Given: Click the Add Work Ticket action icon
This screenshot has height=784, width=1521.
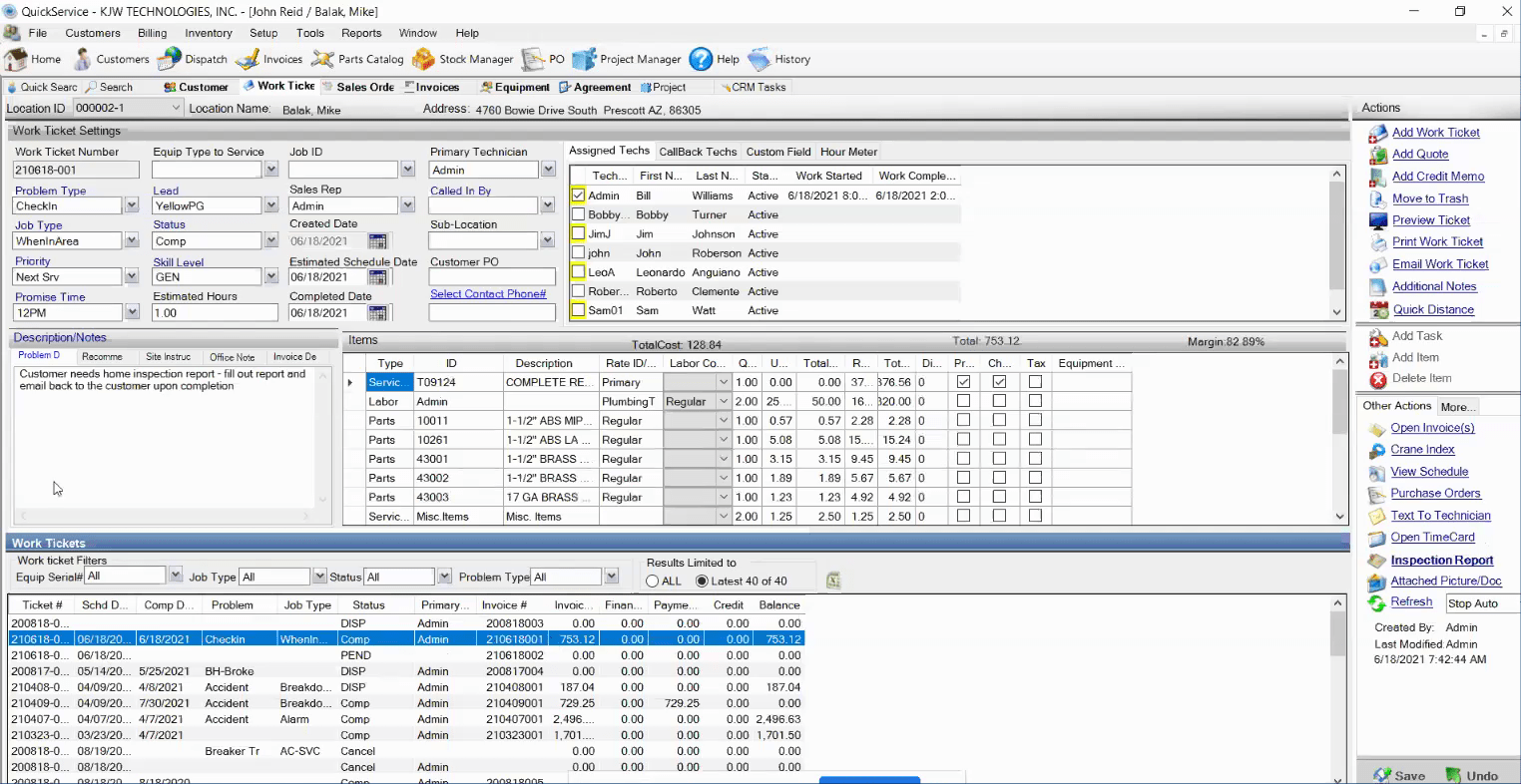Looking at the screenshot, I should 1378,133.
